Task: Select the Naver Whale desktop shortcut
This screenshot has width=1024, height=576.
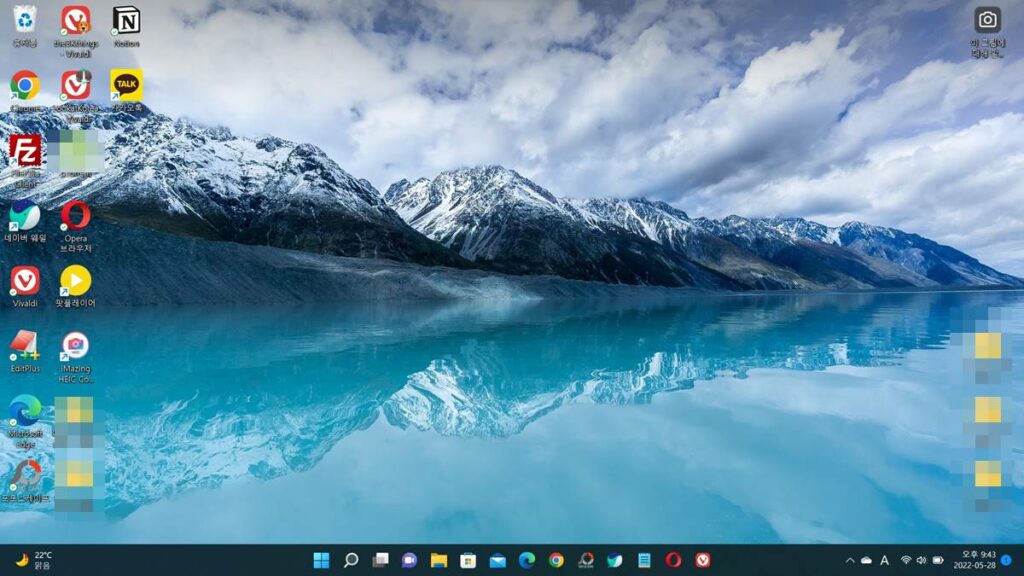Action: pos(25,216)
